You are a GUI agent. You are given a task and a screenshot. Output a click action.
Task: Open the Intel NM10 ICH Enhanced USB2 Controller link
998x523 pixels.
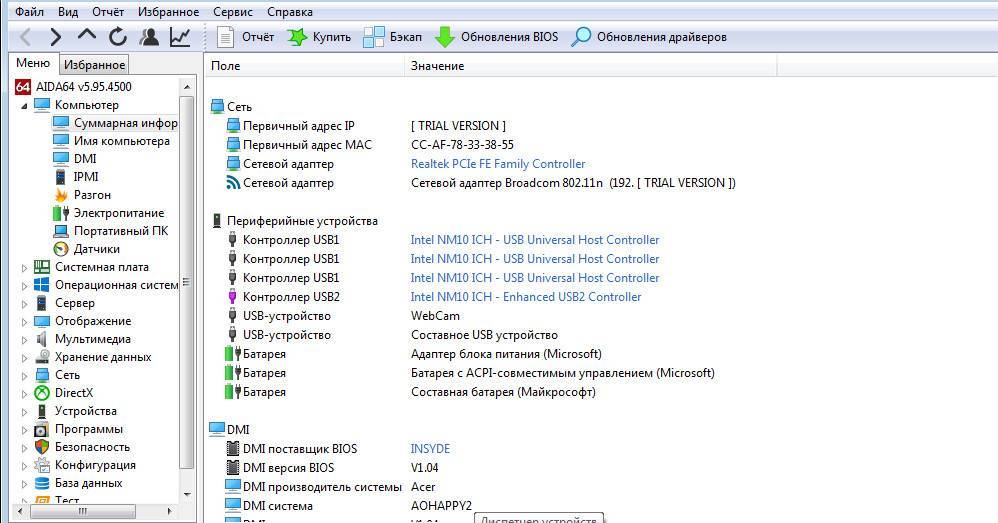(x=526, y=296)
